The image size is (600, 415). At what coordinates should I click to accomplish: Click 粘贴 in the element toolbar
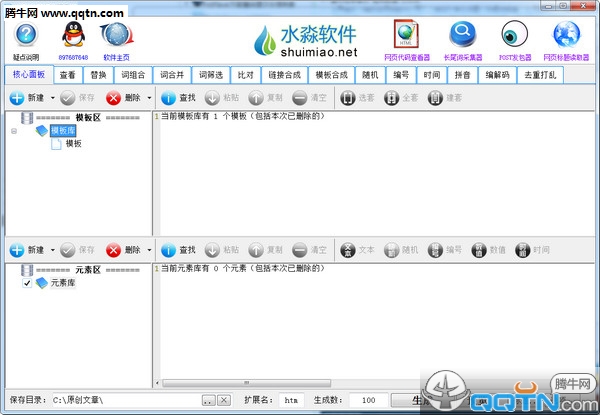(x=222, y=250)
